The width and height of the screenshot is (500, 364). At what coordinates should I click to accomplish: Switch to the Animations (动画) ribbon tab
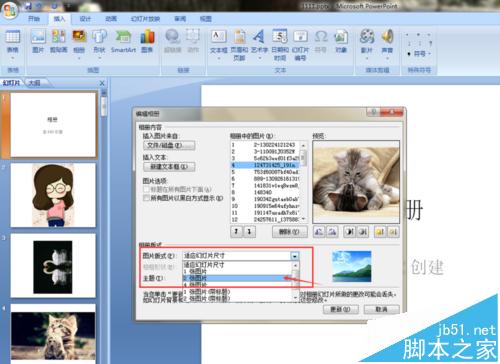(111, 19)
